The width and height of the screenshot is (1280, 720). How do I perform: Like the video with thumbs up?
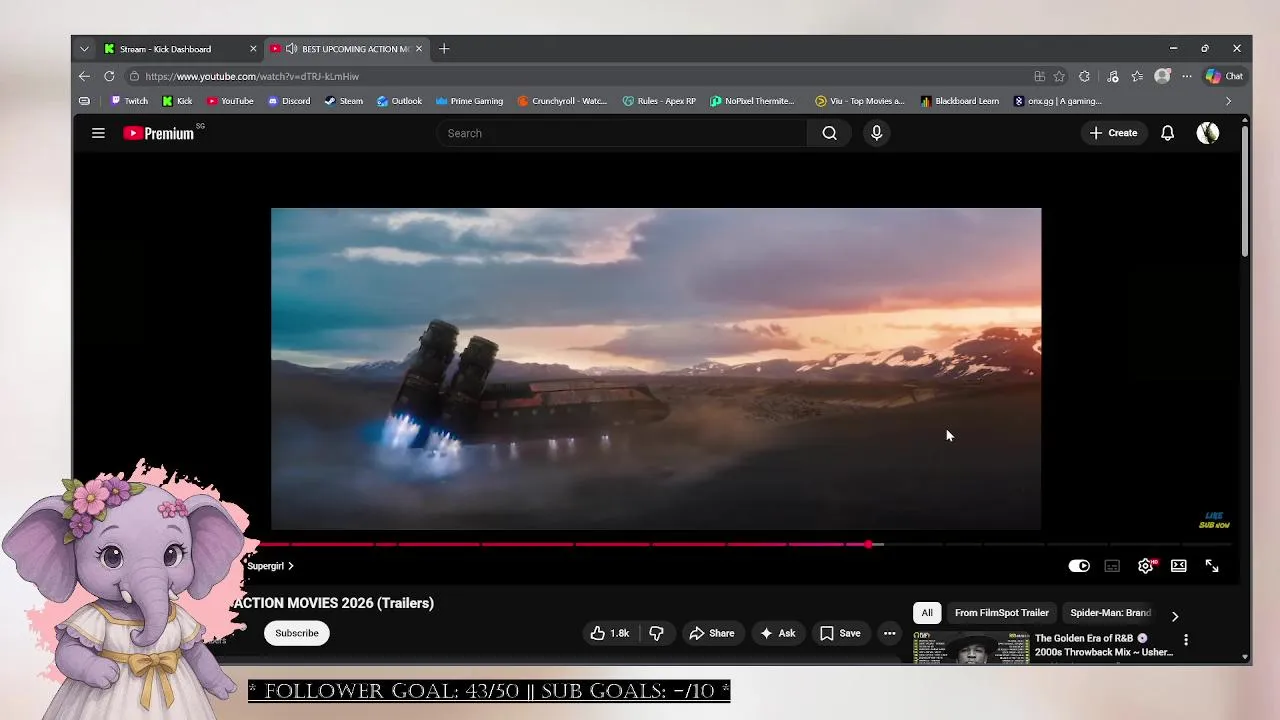610,633
